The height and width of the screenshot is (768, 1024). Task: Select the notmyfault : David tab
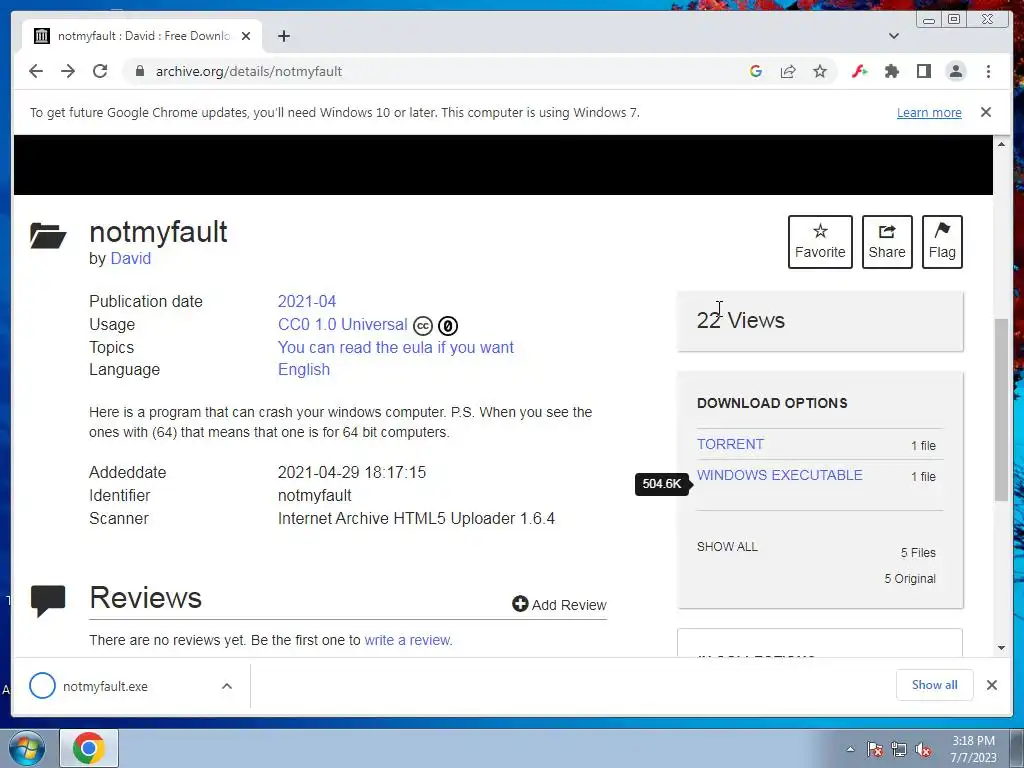[x=142, y=36]
